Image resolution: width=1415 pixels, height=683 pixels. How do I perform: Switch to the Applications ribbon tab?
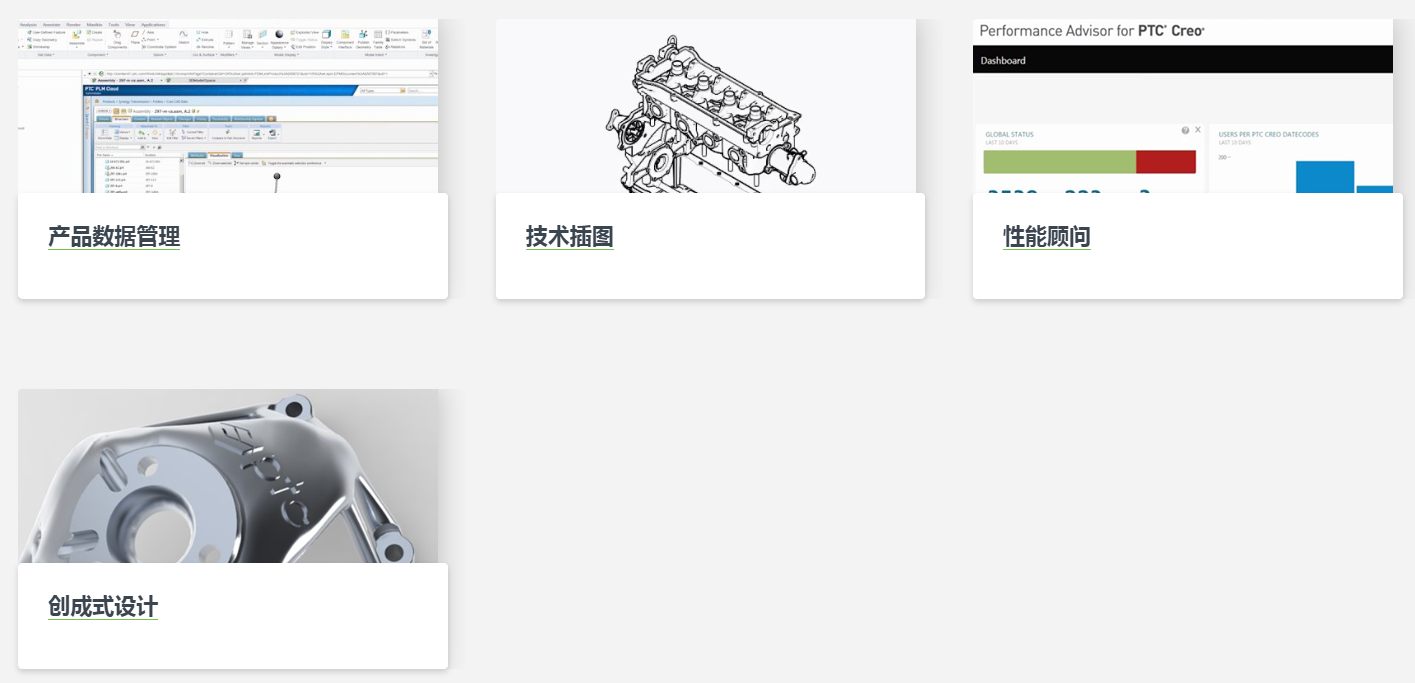154,23
